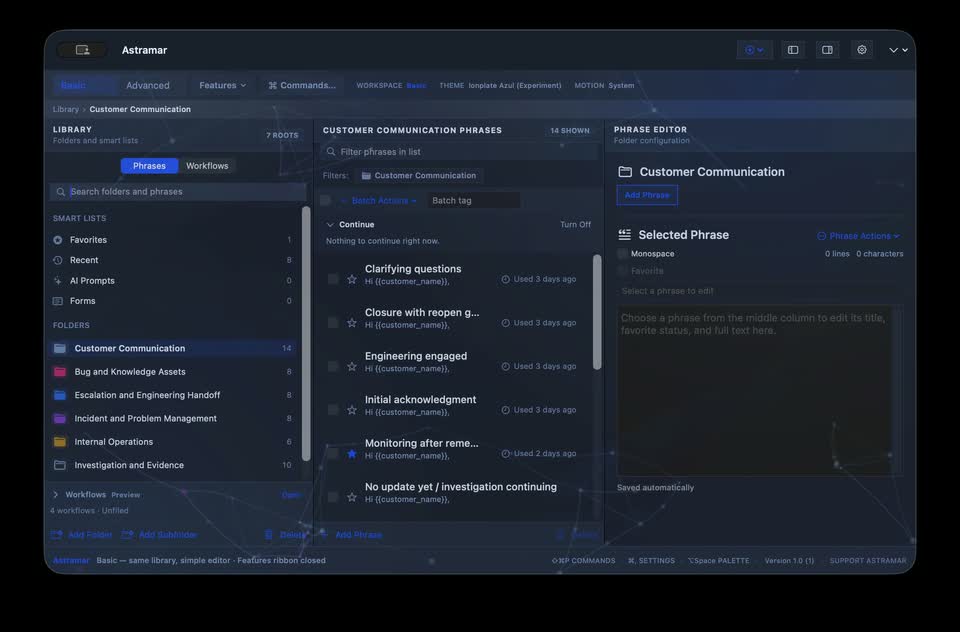Favorite the Closure with reopen phrase star
This screenshot has width=960, height=632.
[352, 323]
